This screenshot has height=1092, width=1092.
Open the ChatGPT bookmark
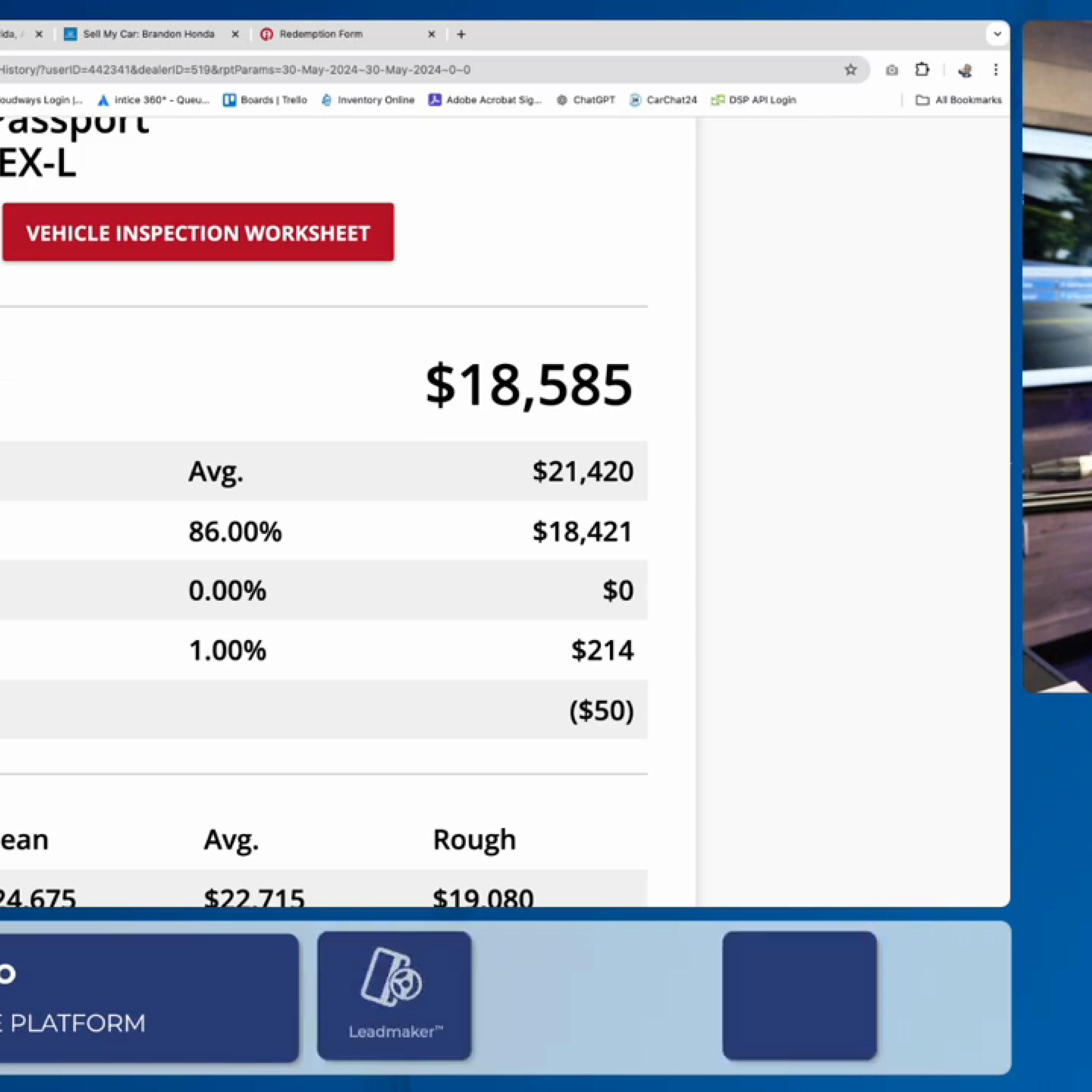point(586,100)
